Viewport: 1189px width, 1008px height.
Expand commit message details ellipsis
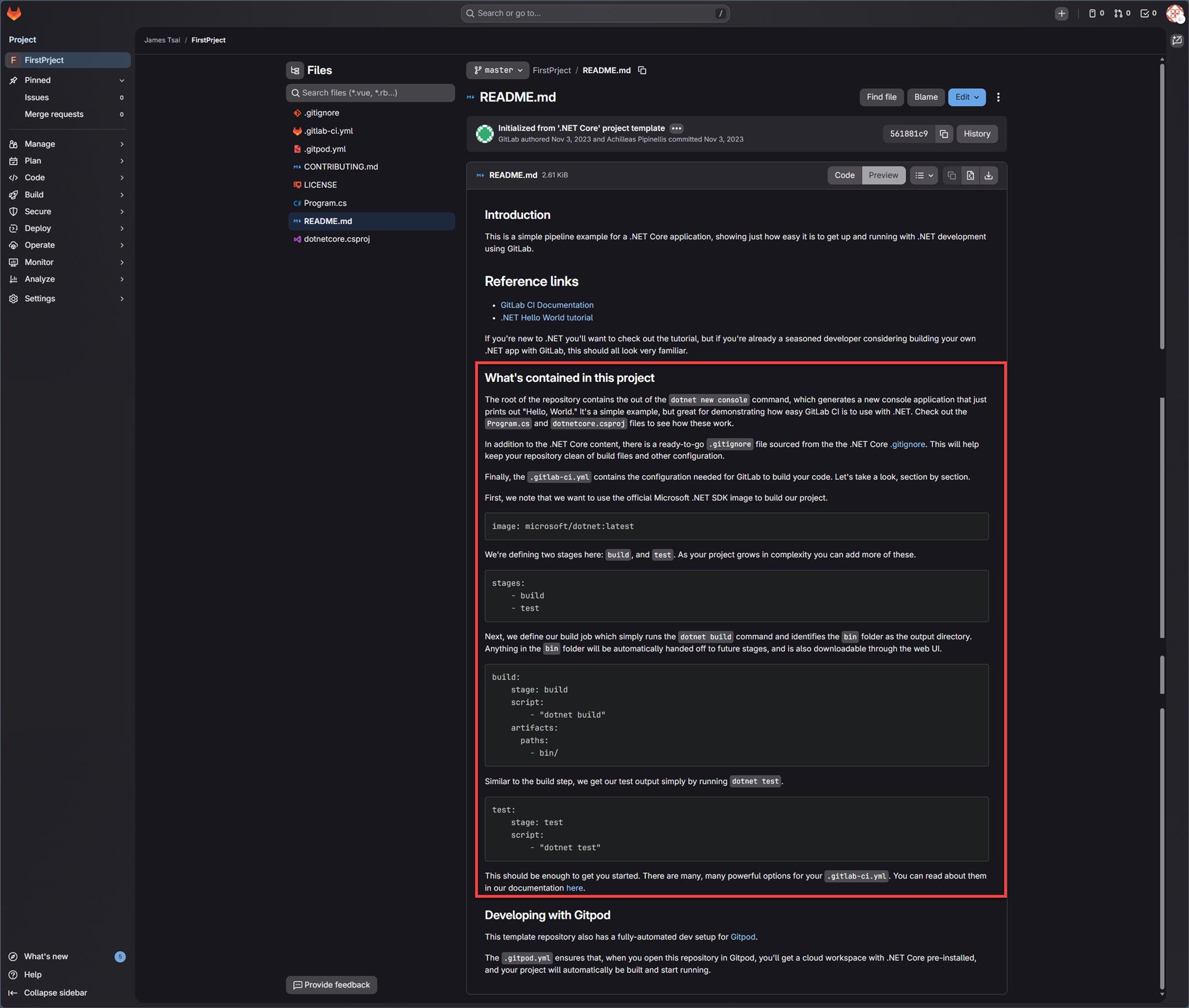tap(676, 128)
